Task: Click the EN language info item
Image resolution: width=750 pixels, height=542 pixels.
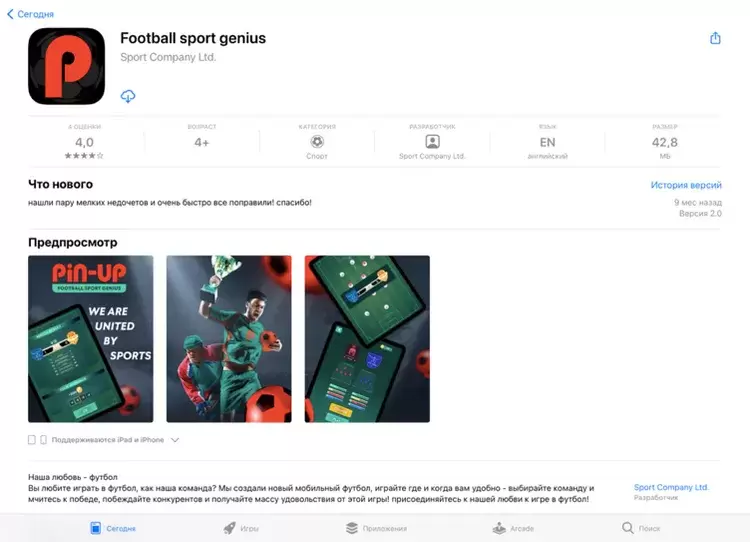Action: click(547, 142)
